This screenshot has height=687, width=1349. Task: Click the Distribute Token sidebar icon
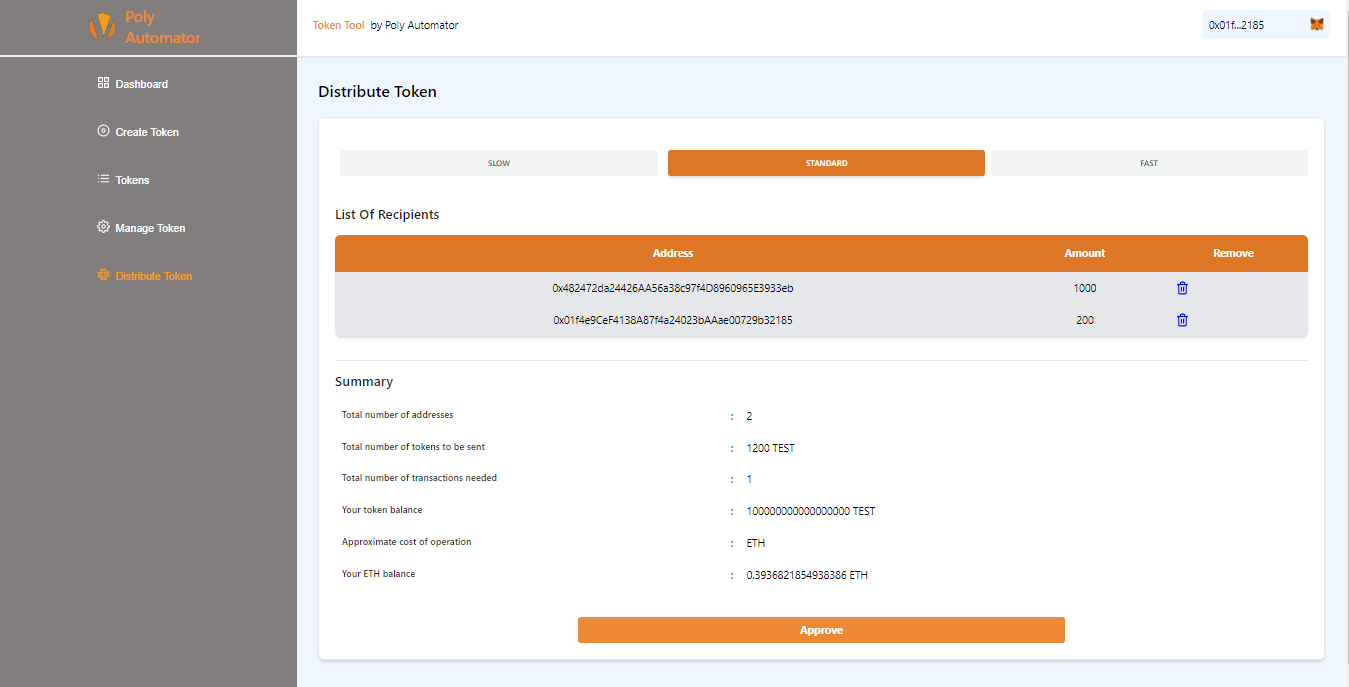click(103, 275)
